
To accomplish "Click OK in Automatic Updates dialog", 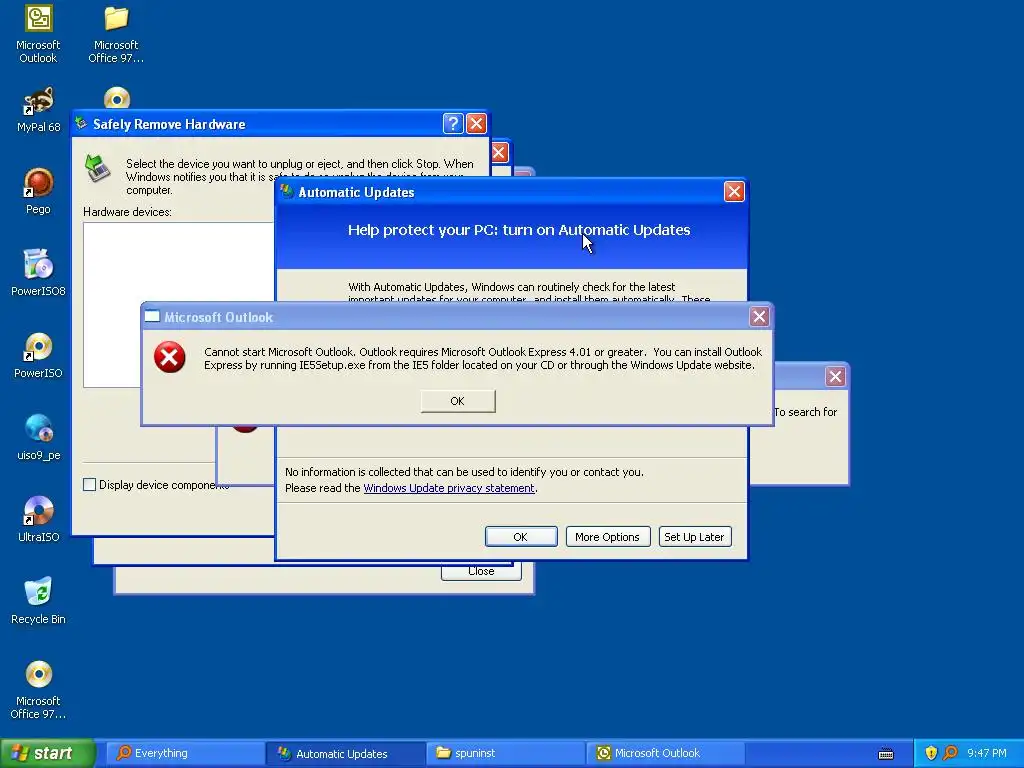I will click(521, 537).
